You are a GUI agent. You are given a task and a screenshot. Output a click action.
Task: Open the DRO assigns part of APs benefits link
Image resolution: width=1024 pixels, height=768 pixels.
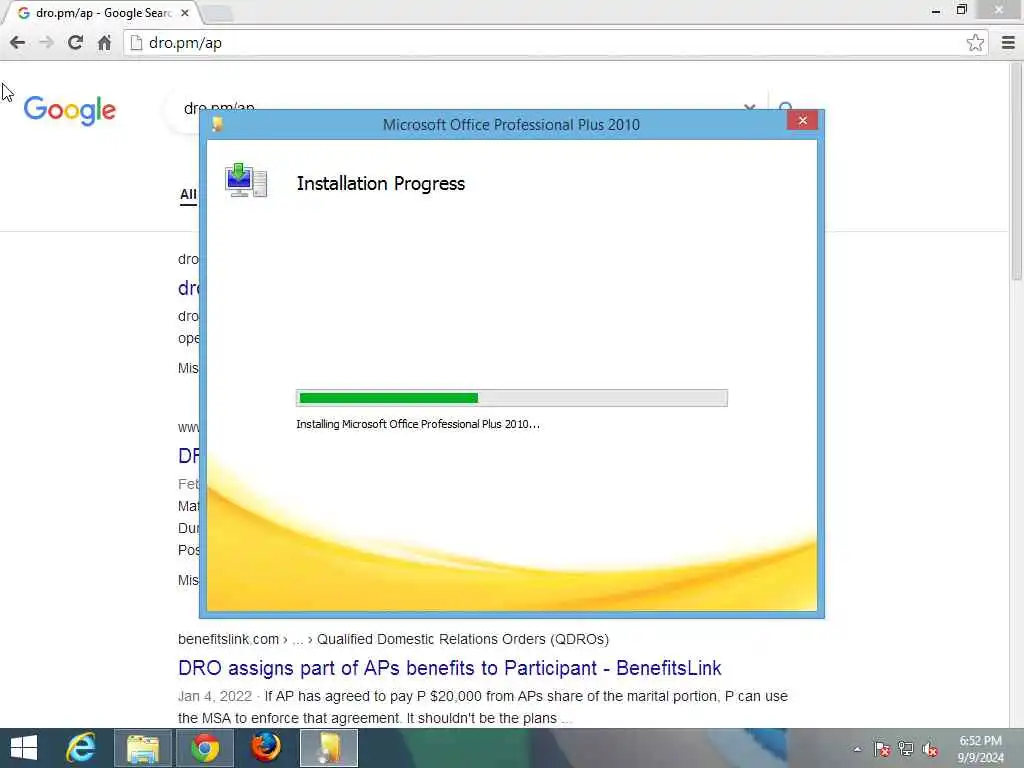[x=449, y=668]
